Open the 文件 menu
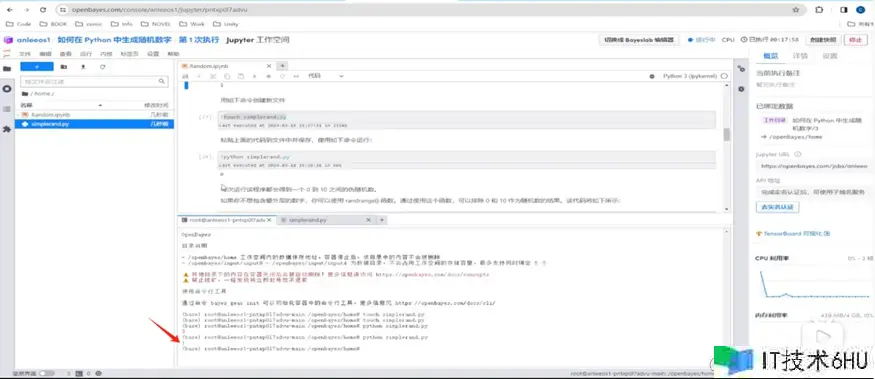 [x=25, y=54]
